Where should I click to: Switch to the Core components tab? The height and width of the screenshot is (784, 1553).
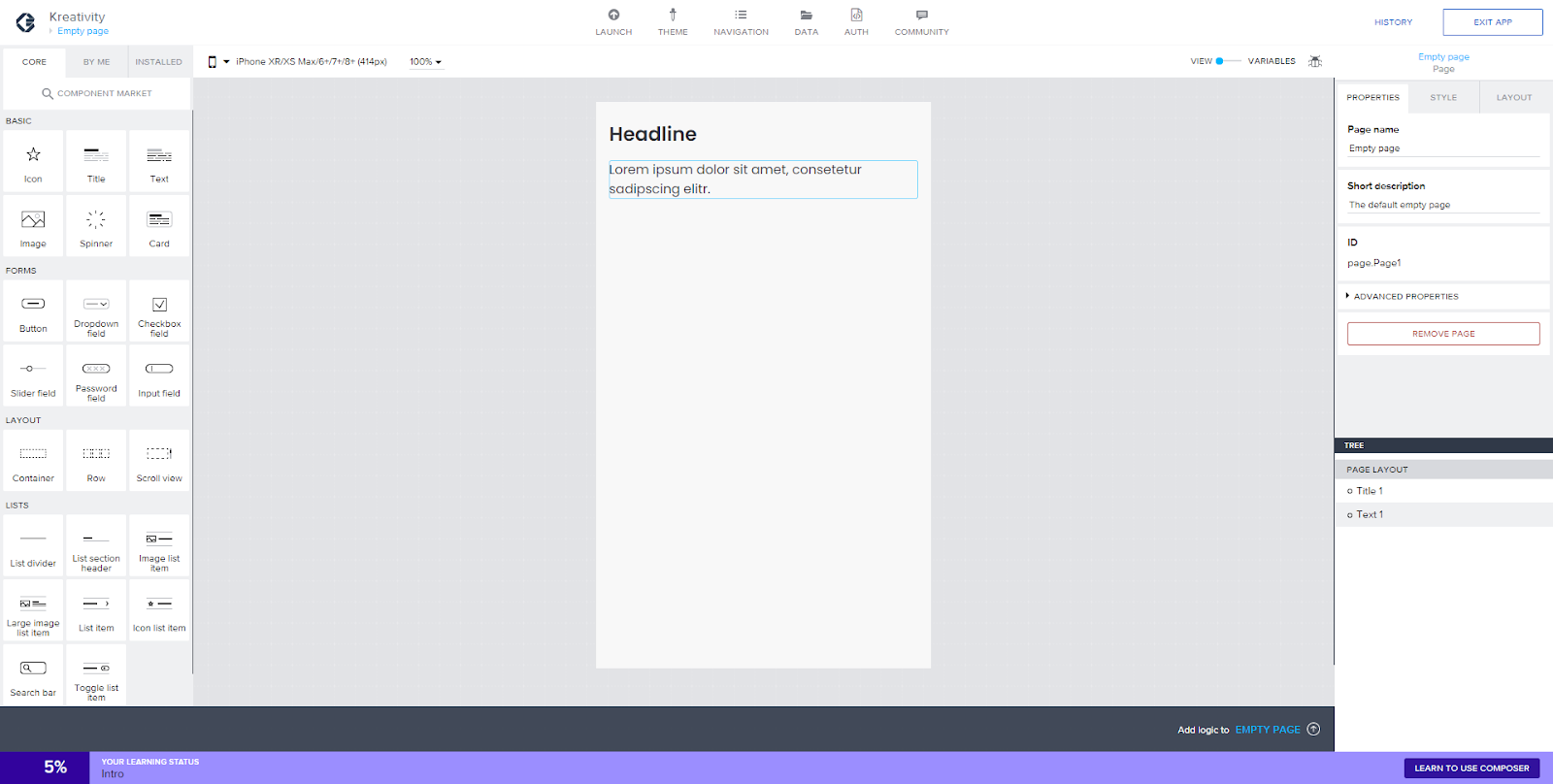(34, 62)
